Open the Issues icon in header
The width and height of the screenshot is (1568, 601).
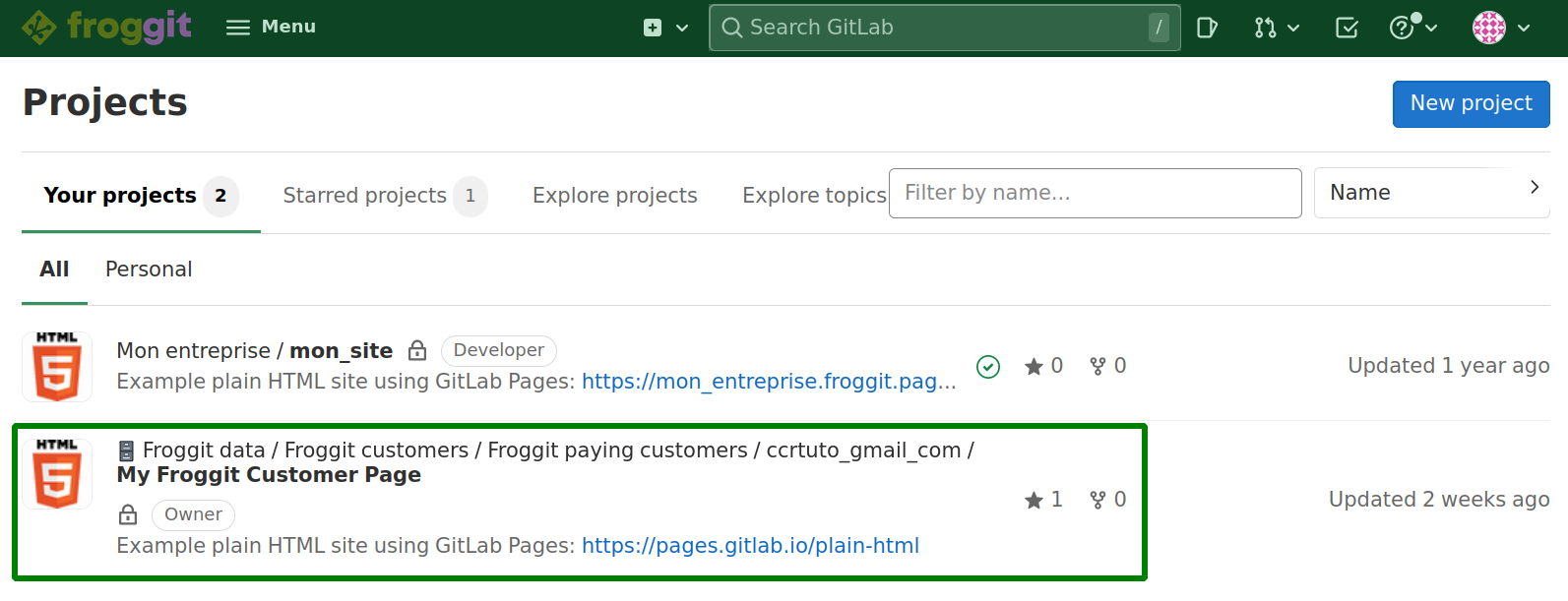1207,28
